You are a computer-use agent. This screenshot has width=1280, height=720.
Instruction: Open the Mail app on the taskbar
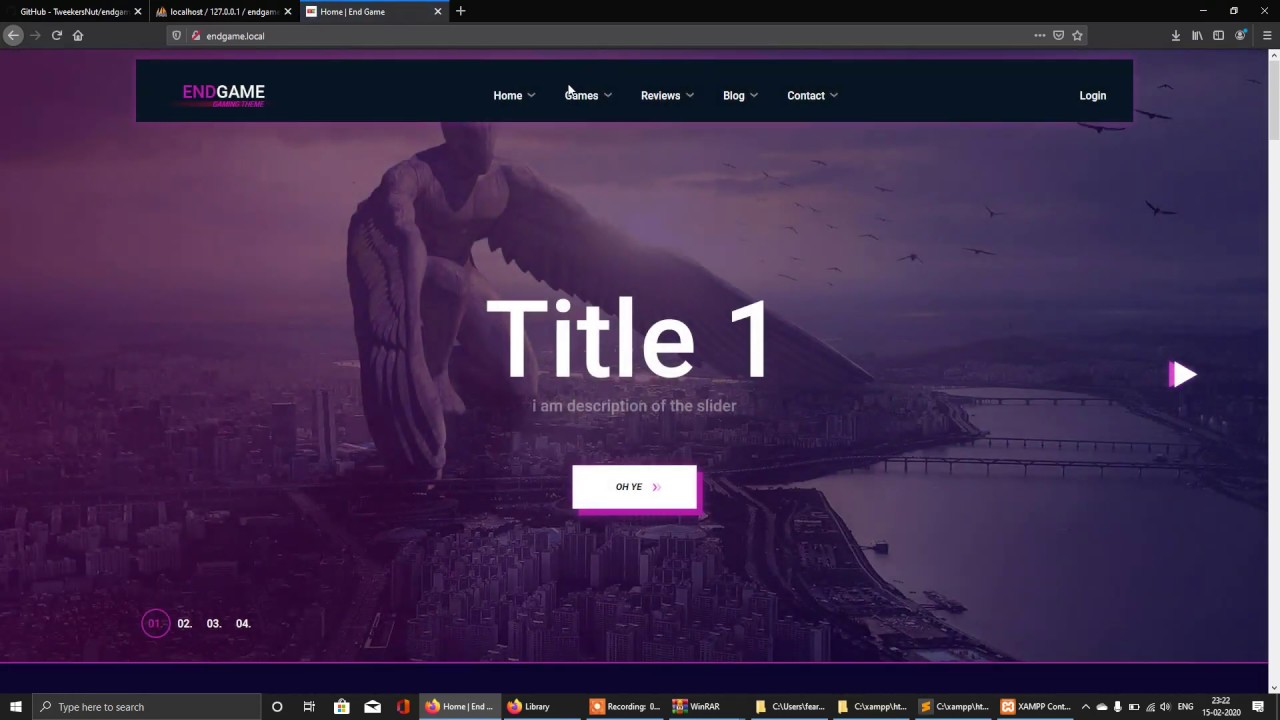[x=372, y=707]
